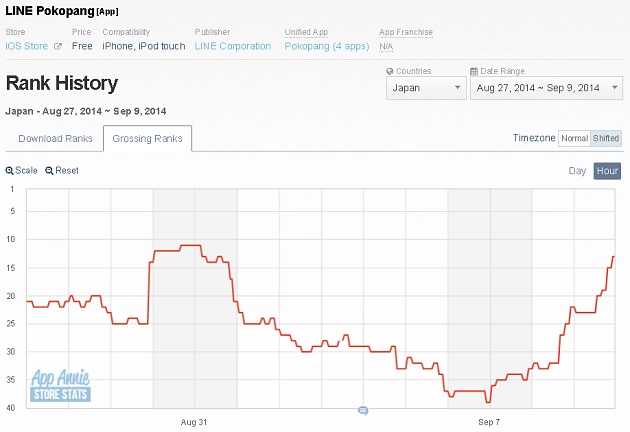Click the Scale zoom button
This screenshot has height=432, width=630.
pos(21,170)
